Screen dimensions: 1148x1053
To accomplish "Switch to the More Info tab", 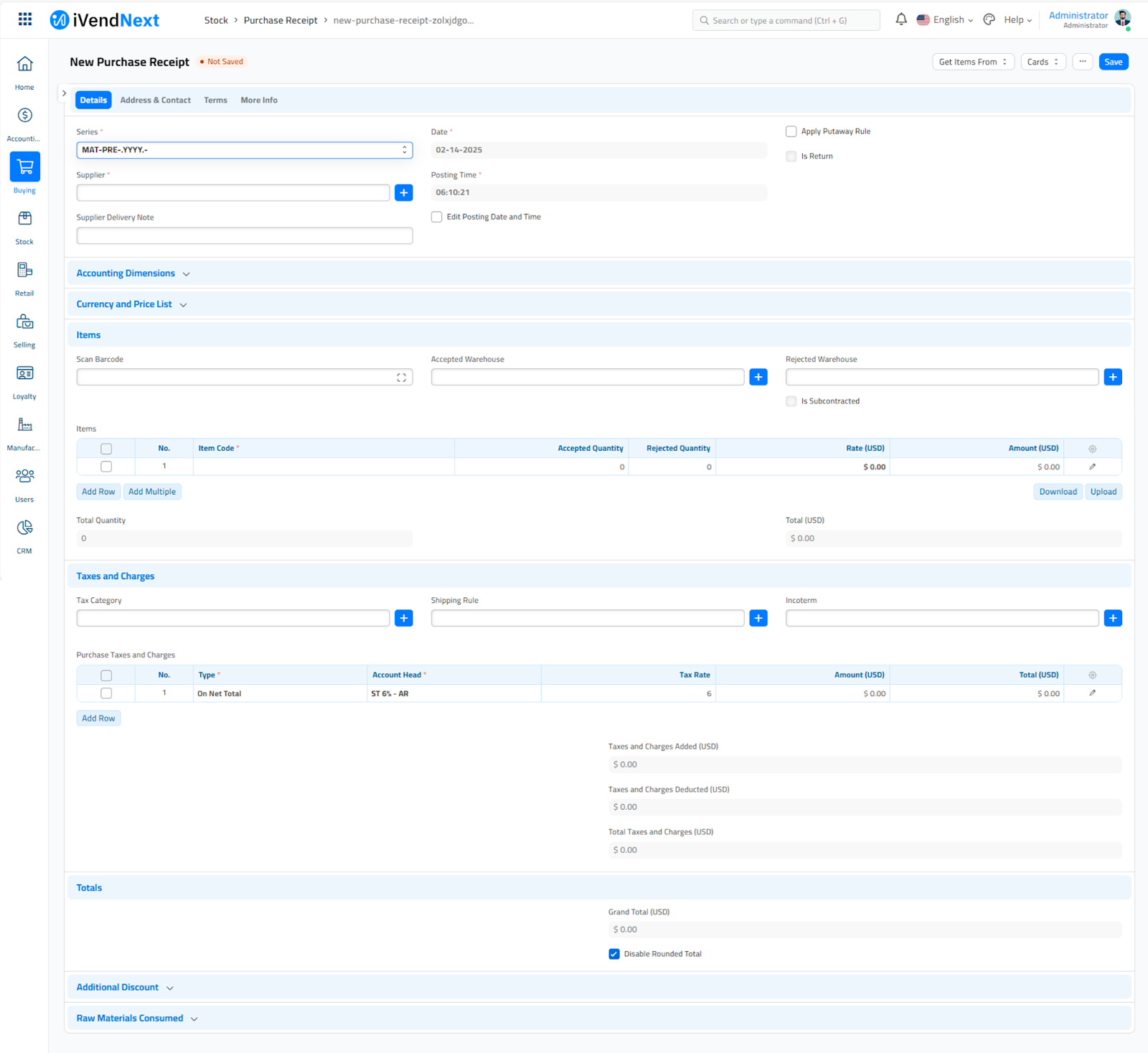I will coord(258,100).
